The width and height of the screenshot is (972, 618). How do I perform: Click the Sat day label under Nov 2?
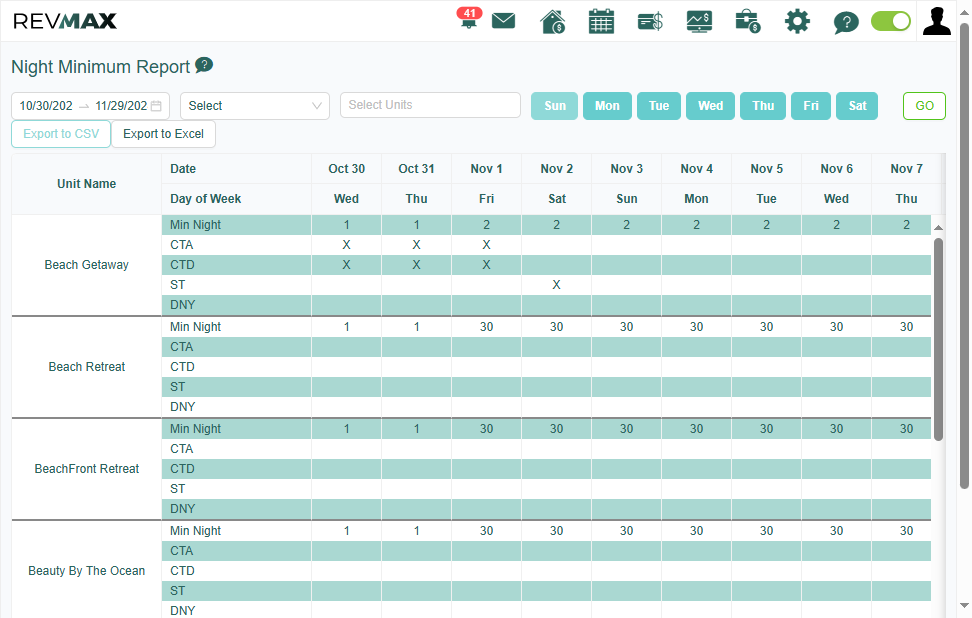[557, 199]
